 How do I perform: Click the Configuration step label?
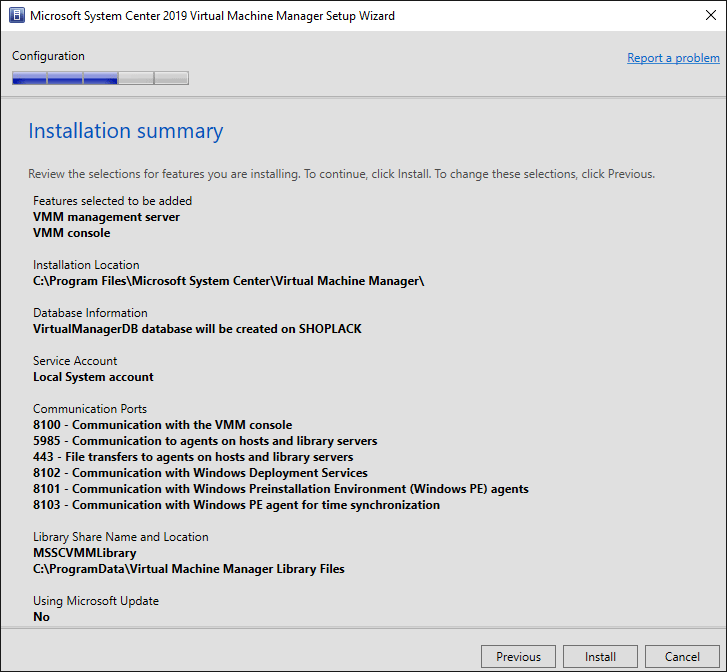(x=48, y=56)
